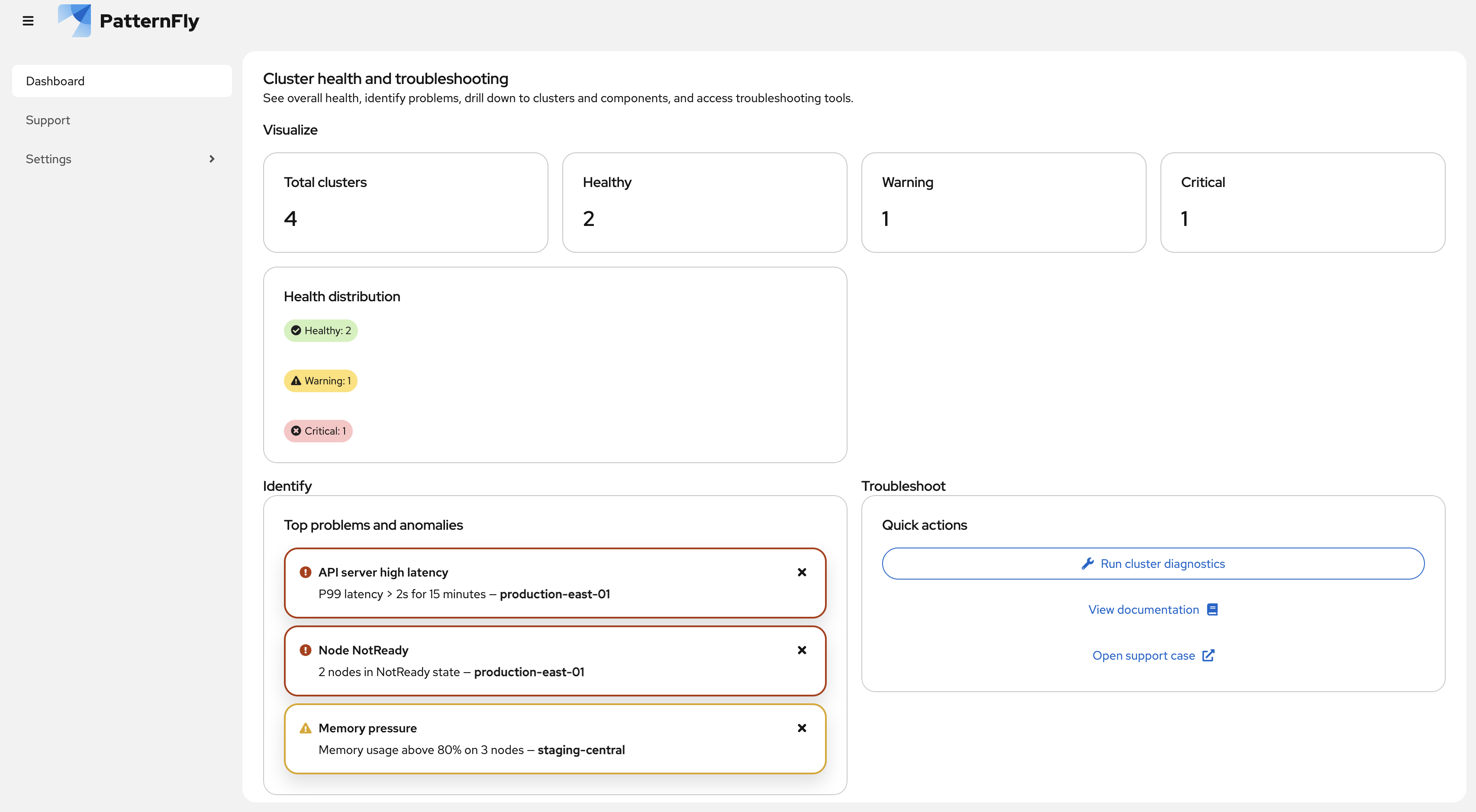Toggle the hamburger navigation menu
The width and height of the screenshot is (1476, 812).
pos(28,21)
